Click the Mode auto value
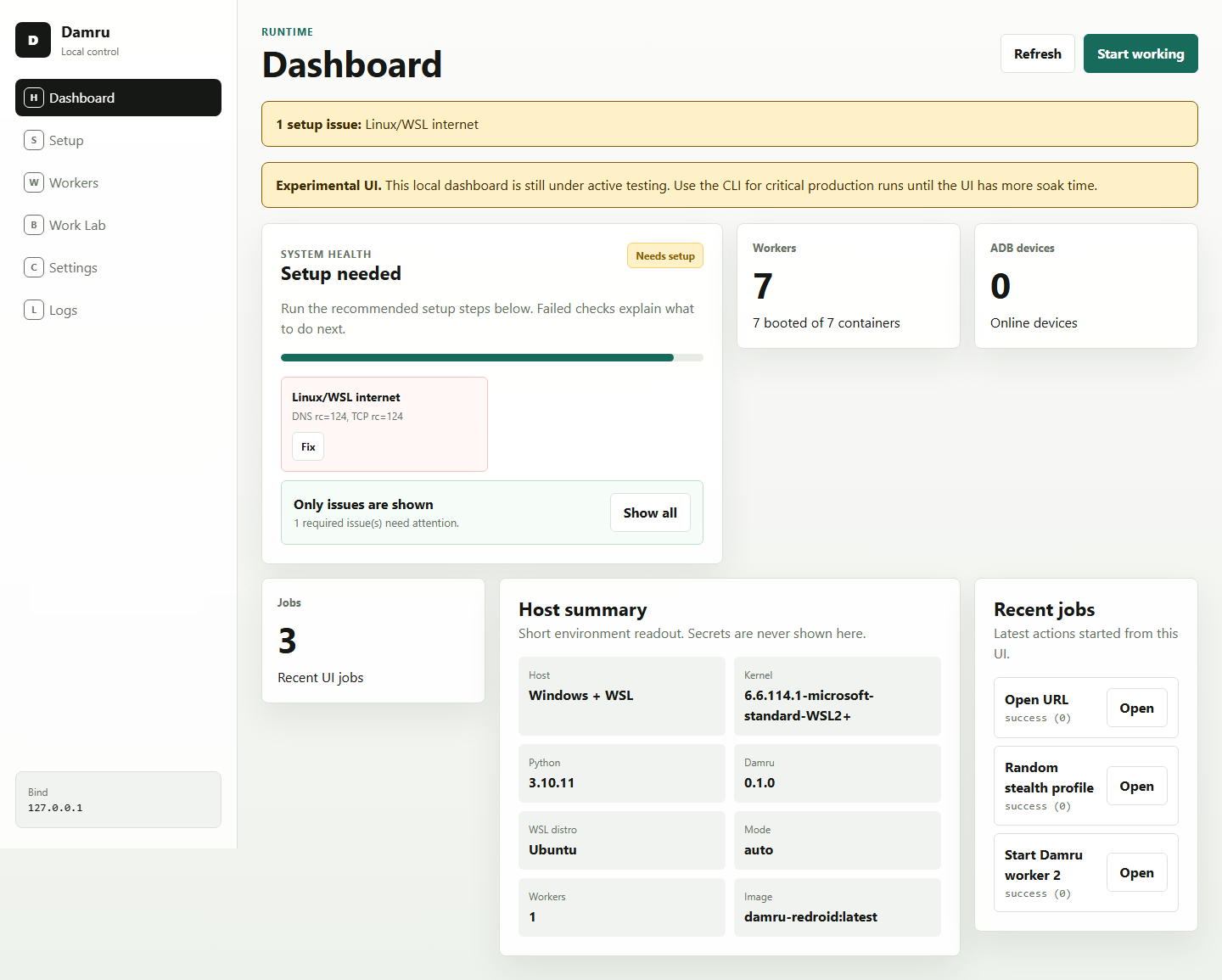Viewport: 1222px width, 980px height. [x=759, y=849]
